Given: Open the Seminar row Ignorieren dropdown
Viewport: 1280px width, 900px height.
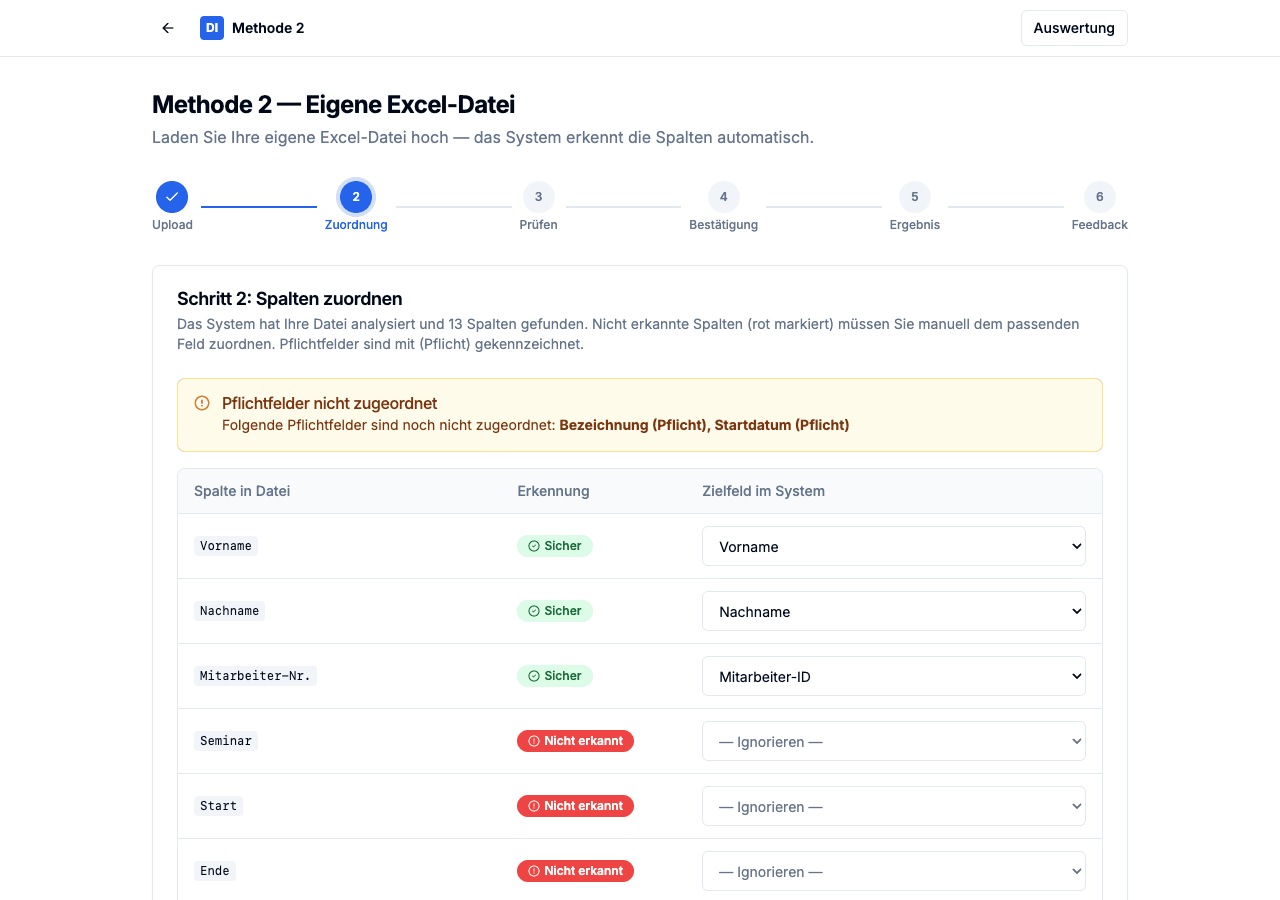Looking at the screenshot, I should coord(893,741).
